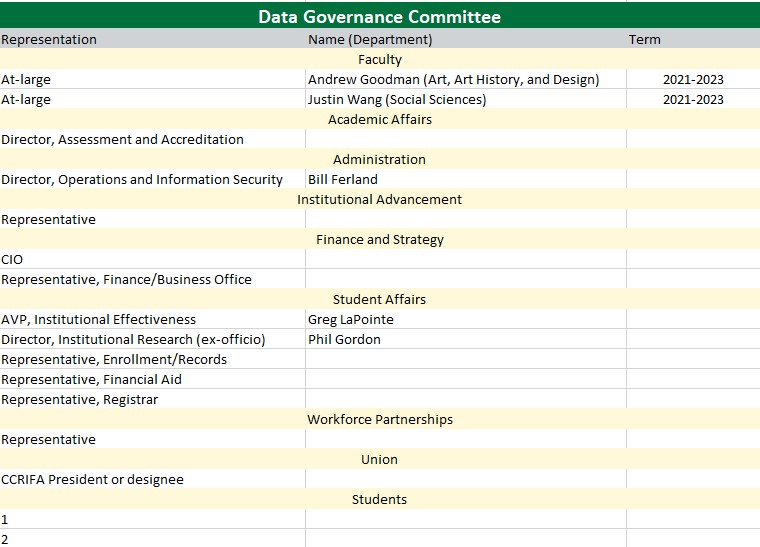Click the Justin Wang (Social Sciences) cell
This screenshot has width=760, height=547.
pos(397,100)
